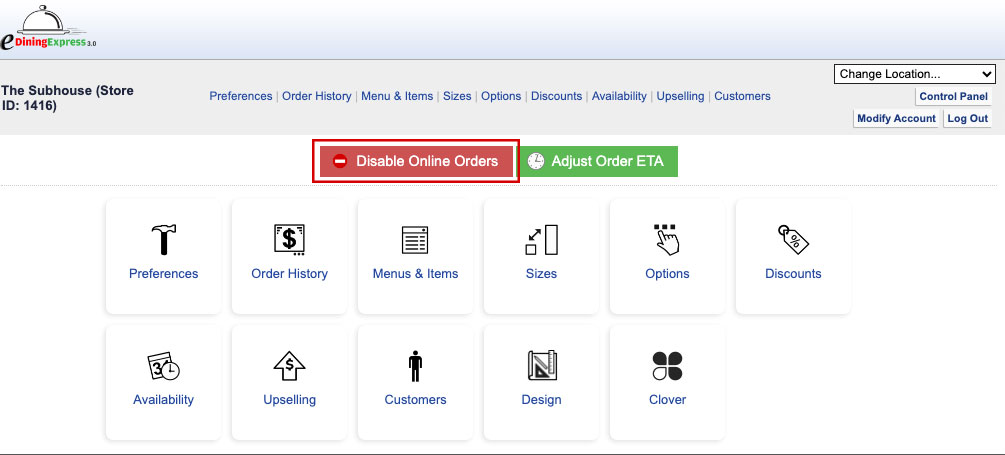
Task: Select the Sizes resize icon
Action: pos(541,240)
